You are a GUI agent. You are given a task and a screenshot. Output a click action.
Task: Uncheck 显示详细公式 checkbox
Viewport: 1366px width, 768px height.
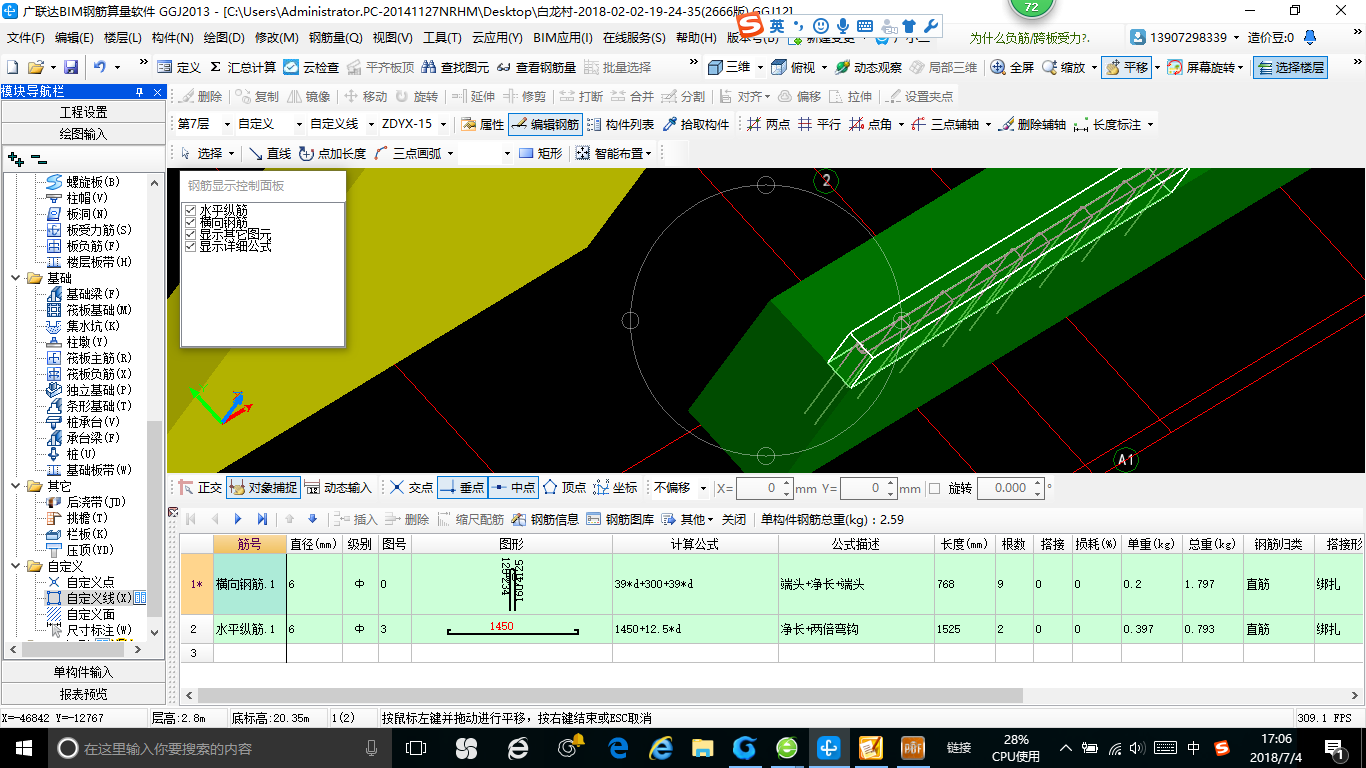click(x=190, y=246)
